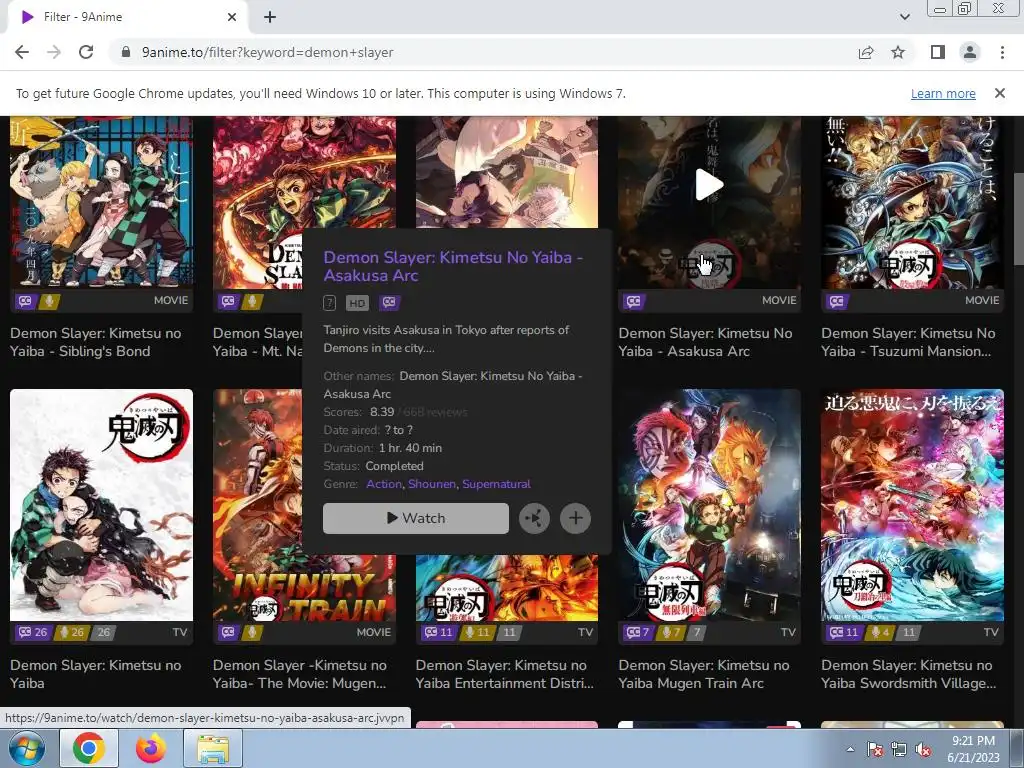
Task: Open the Learn more link
Action: 943,93
